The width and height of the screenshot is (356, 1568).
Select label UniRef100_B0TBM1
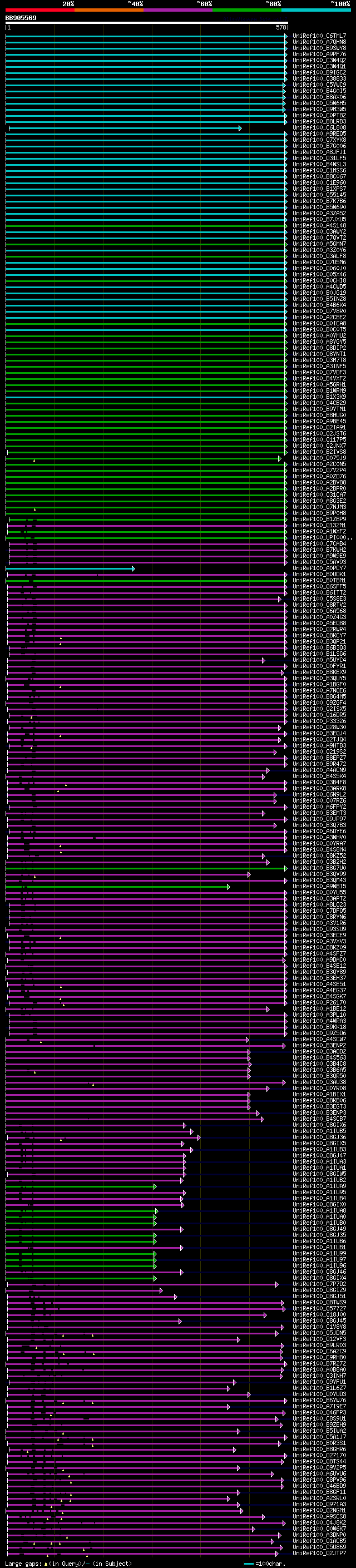tap(319, 581)
